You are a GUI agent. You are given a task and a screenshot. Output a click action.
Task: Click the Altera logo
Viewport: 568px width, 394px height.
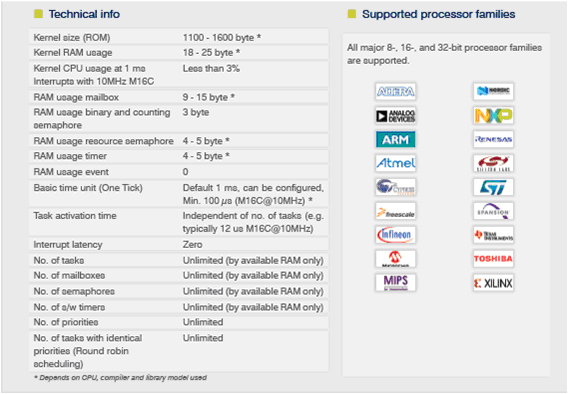pos(395,91)
